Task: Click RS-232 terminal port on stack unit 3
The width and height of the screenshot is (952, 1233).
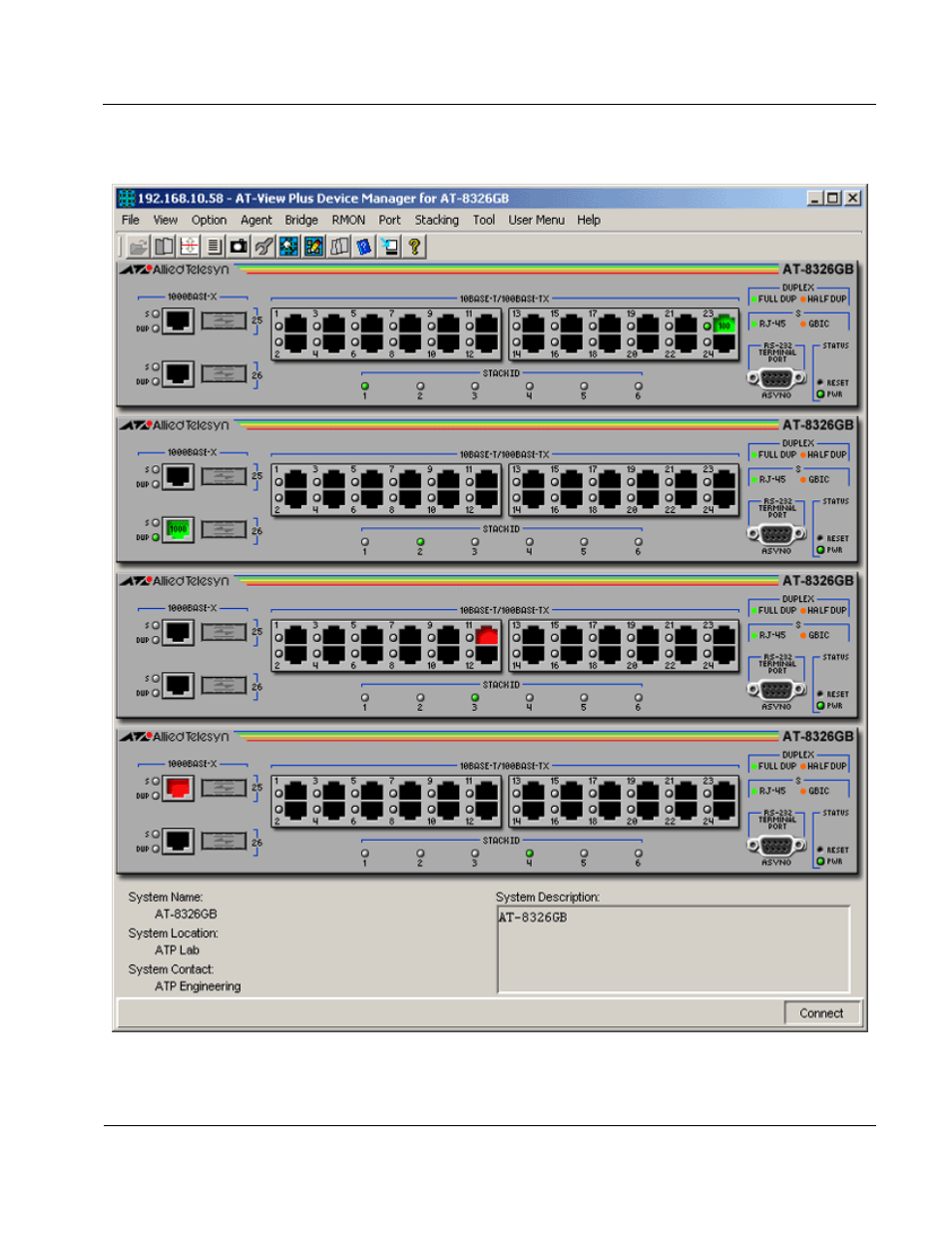Action: [776, 690]
